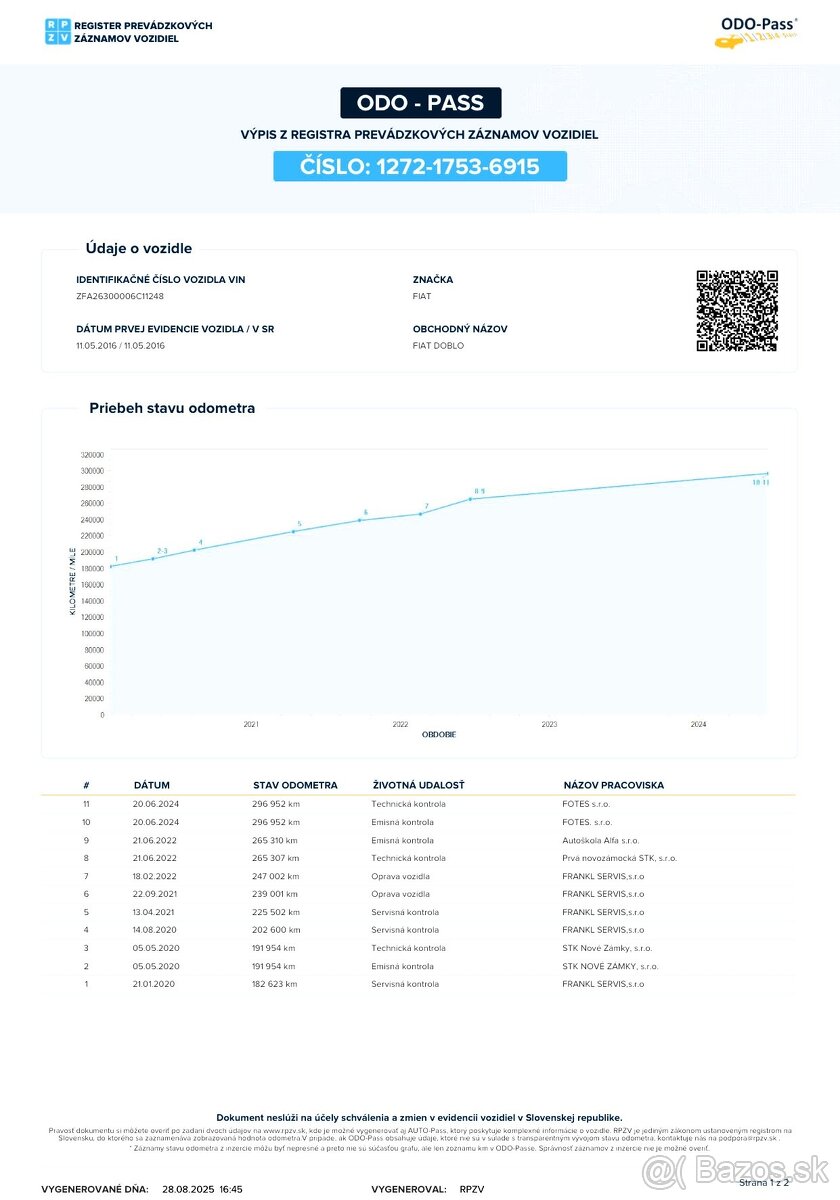Click the 182 623 km odometer reading
The image size is (840, 1200).
pyautogui.click(x=275, y=984)
